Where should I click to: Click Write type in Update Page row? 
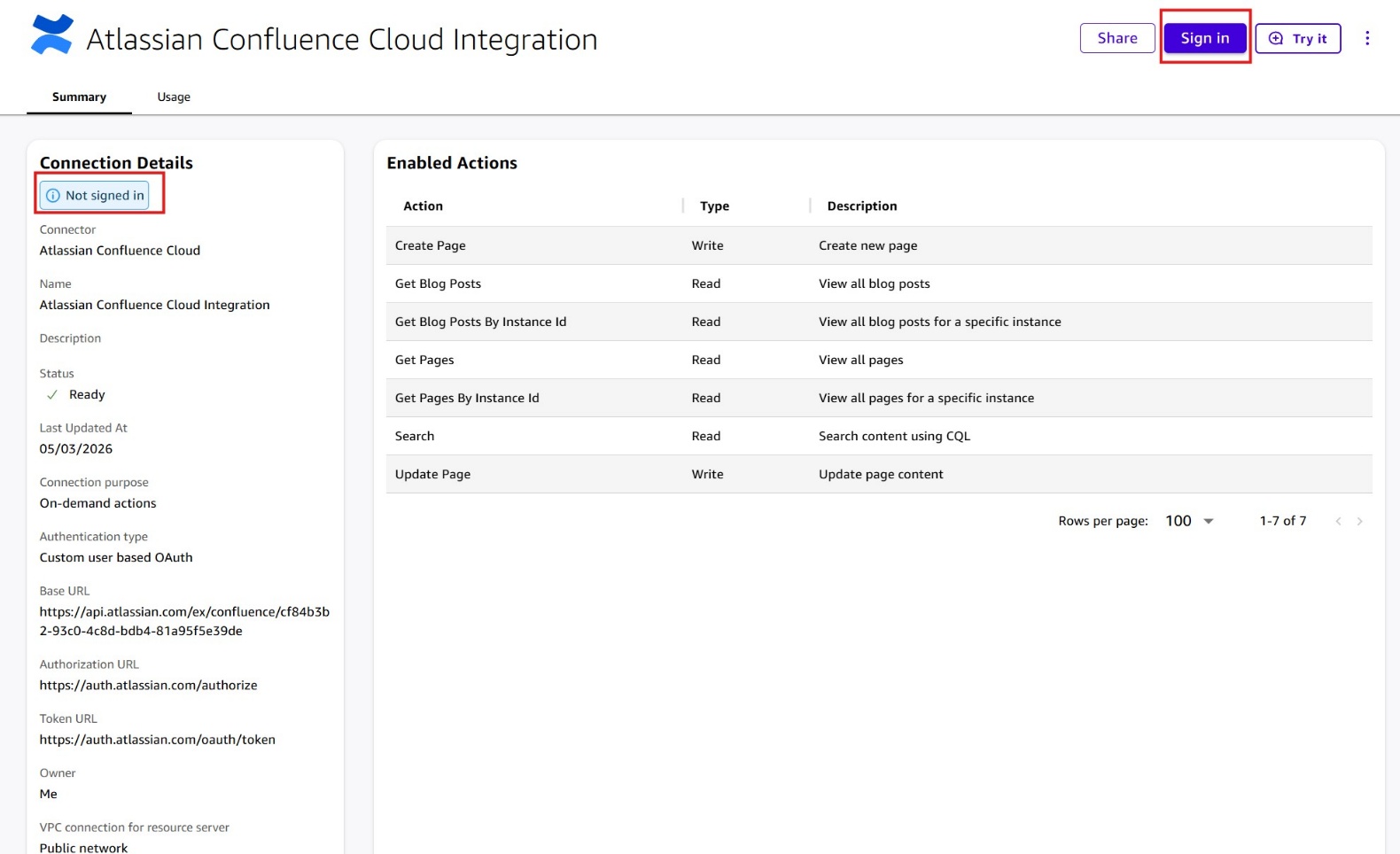[x=707, y=474]
